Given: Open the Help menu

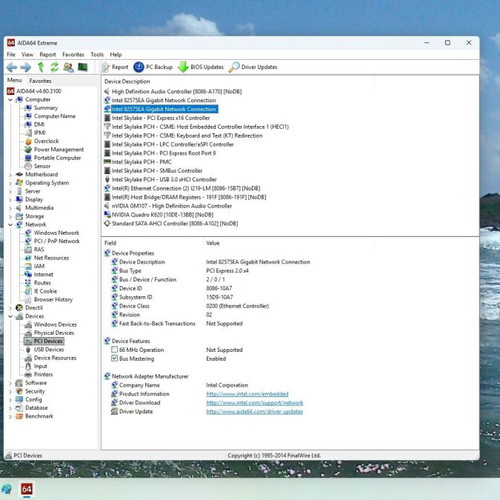Looking at the screenshot, I should tap(116, 54).
